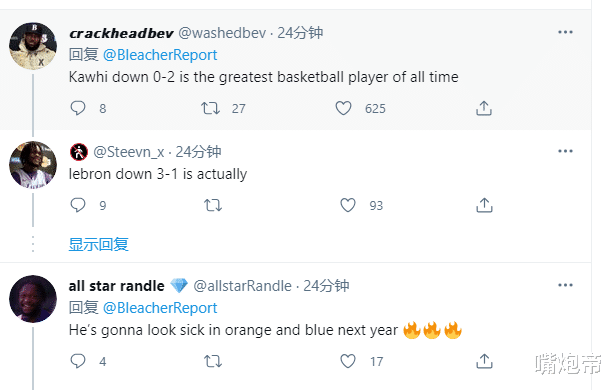Viewport: 614px width, 390px height.
Task: Open more options on crackheadbev's tweet
Action: pyautogui.click(x=565, y=32)
